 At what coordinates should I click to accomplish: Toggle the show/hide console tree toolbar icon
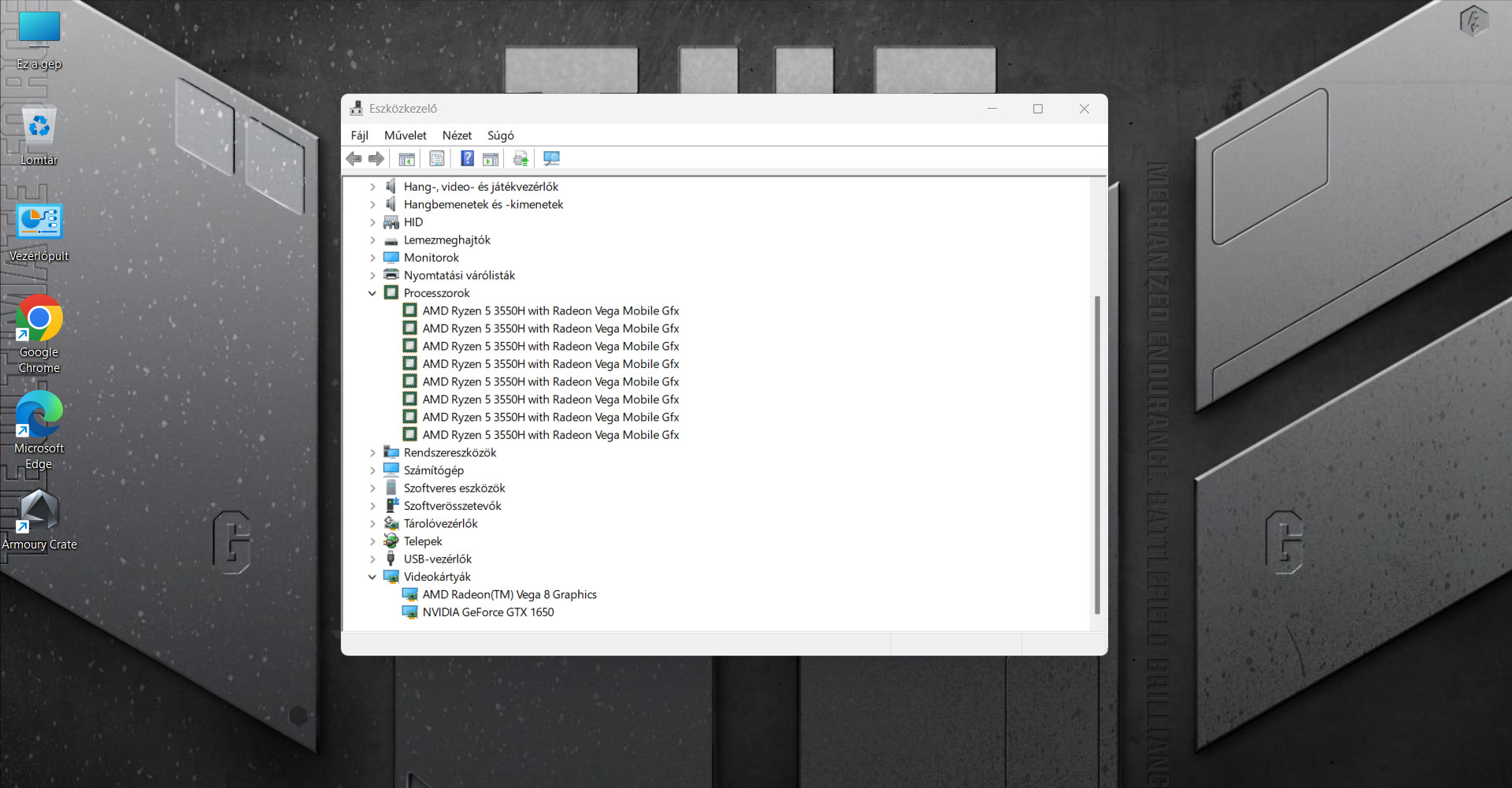tap(406, 159)
